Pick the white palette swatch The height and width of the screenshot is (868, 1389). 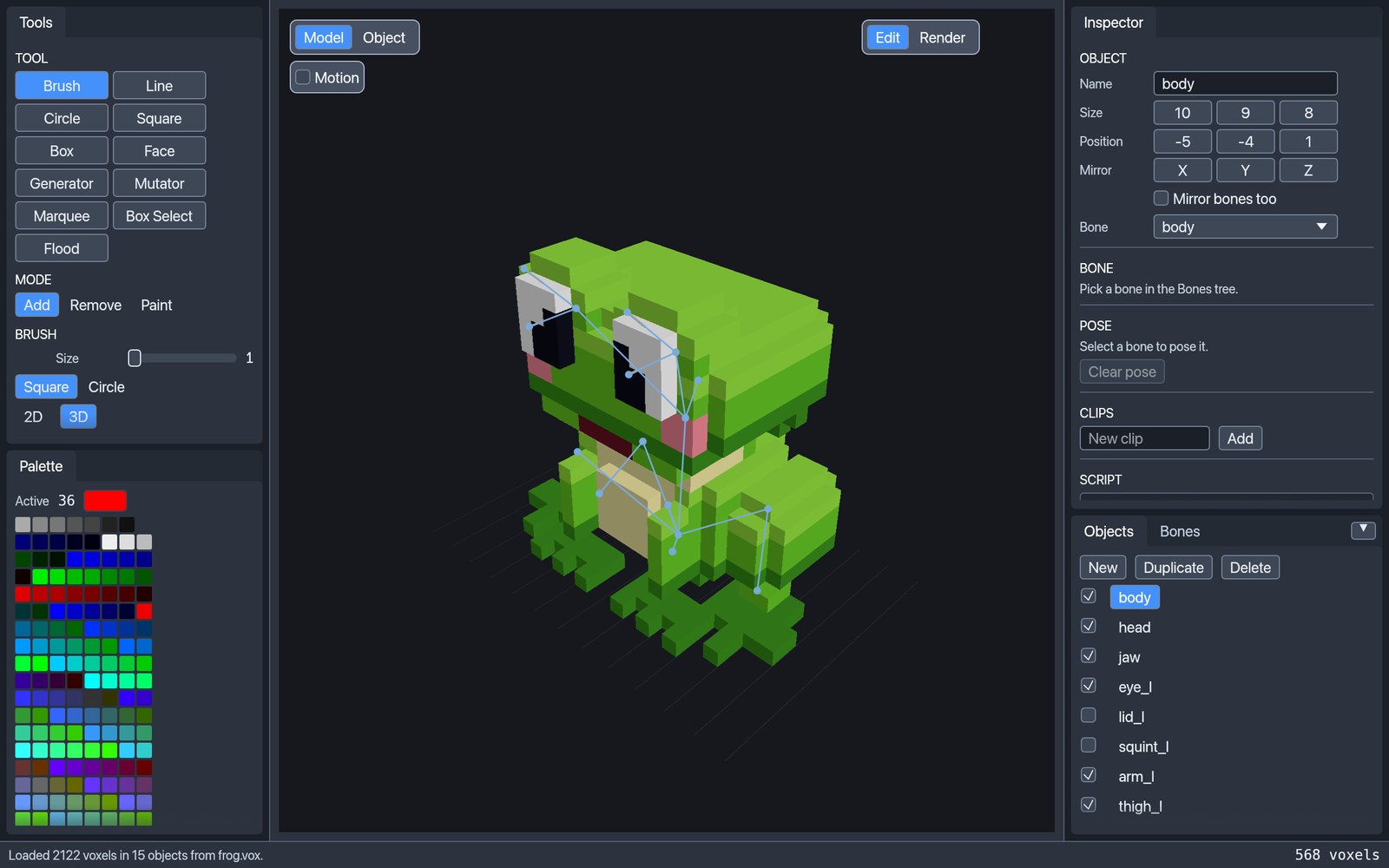(109, 542)
